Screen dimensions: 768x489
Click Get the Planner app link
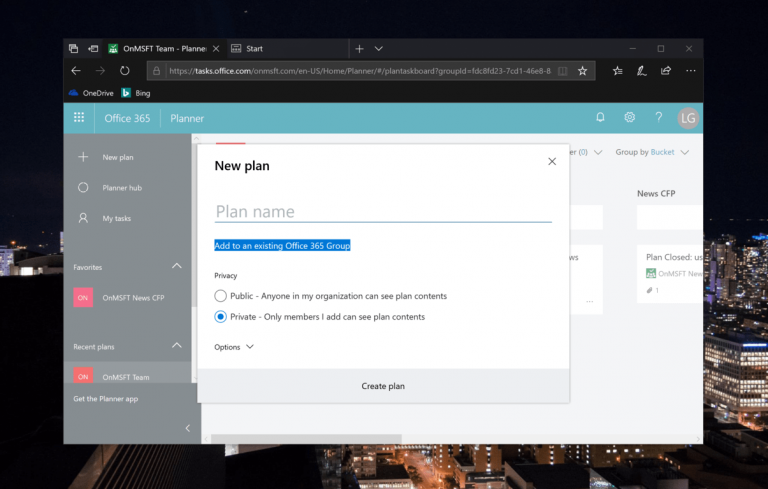click(x=106, y=399)
